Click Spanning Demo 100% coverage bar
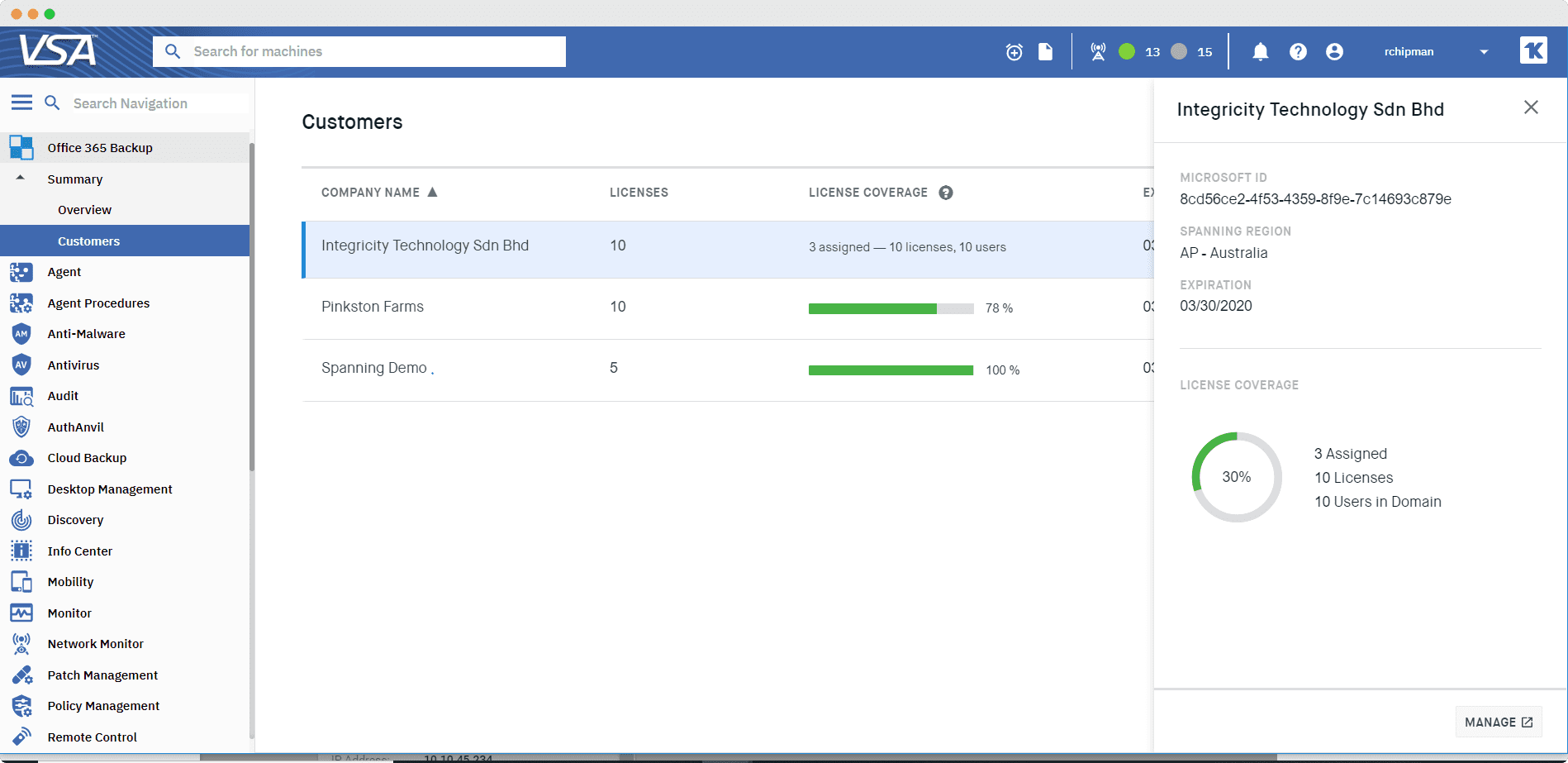The height and width of the screenshot is (763, 1568). coord(891,370)
